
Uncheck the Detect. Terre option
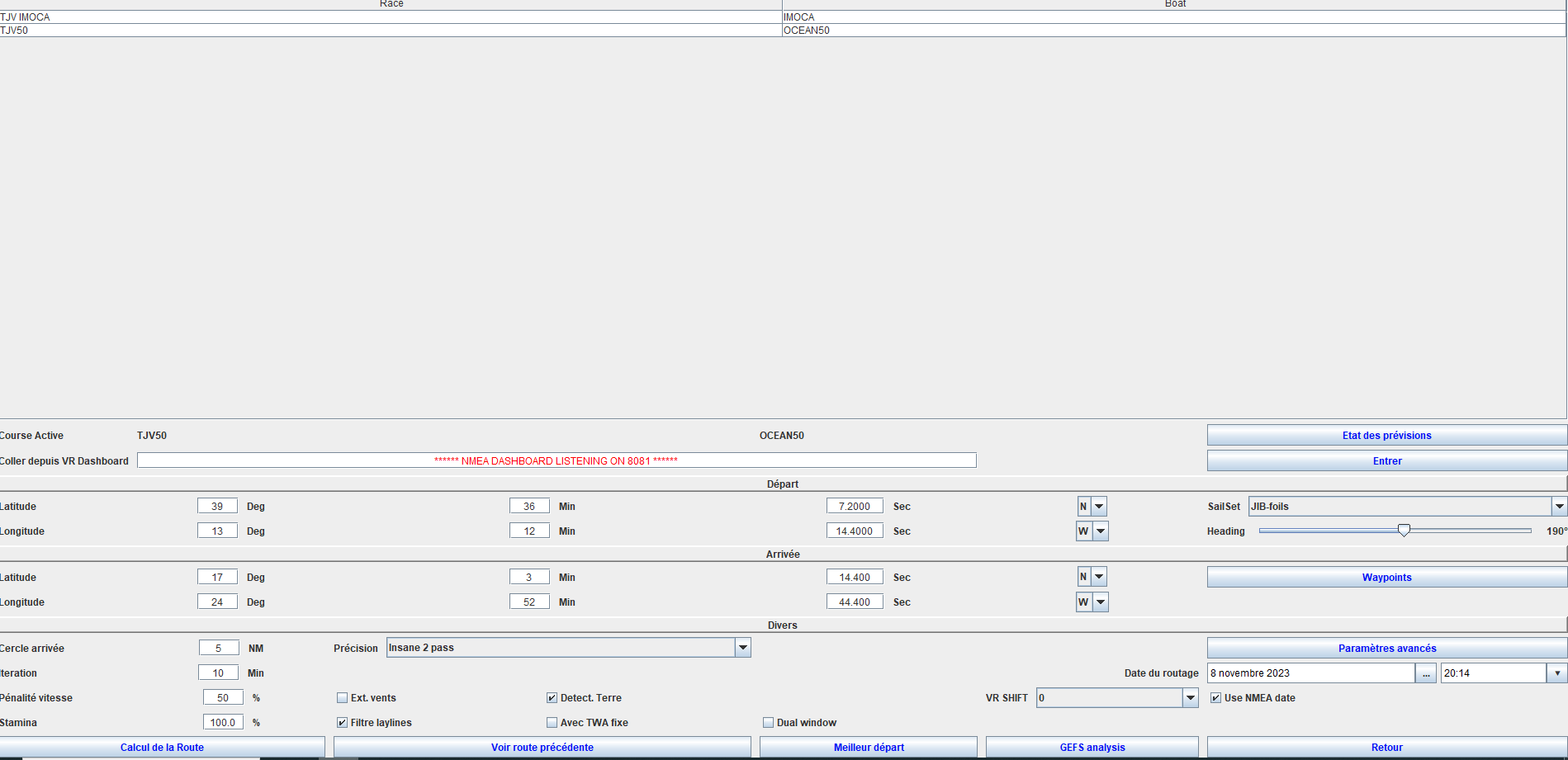552,698
